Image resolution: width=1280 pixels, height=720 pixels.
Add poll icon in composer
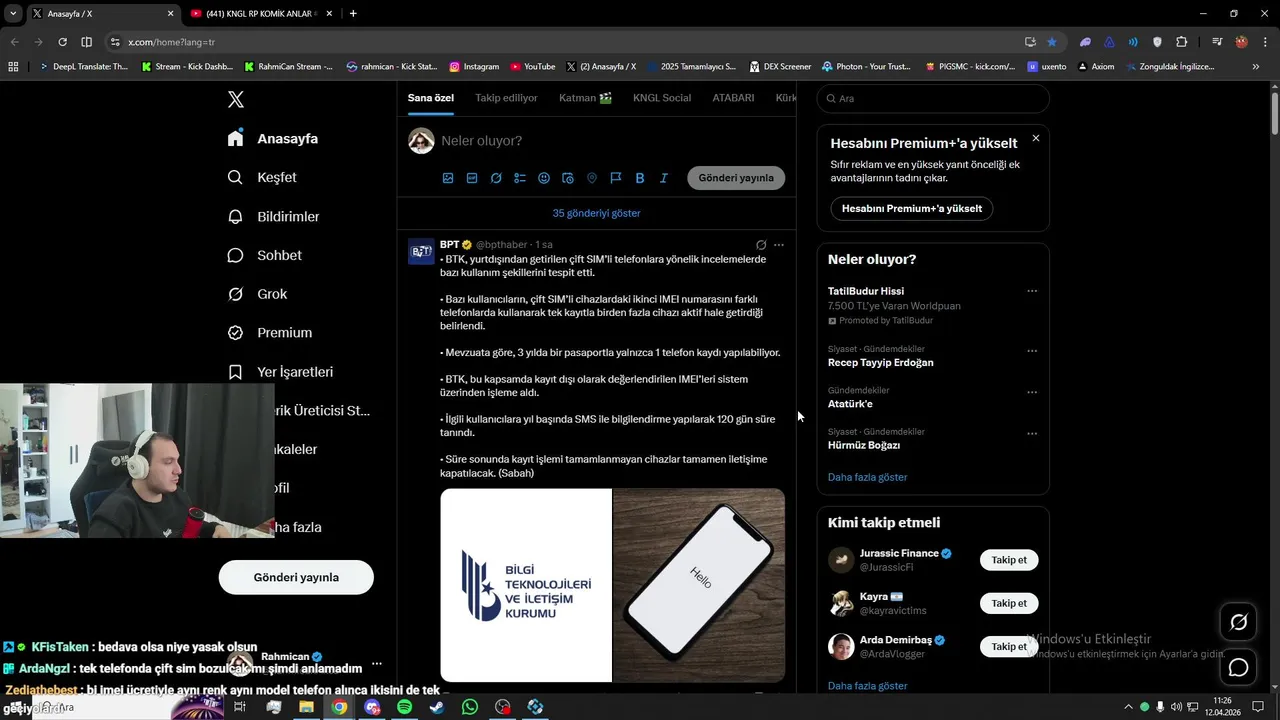520,178
